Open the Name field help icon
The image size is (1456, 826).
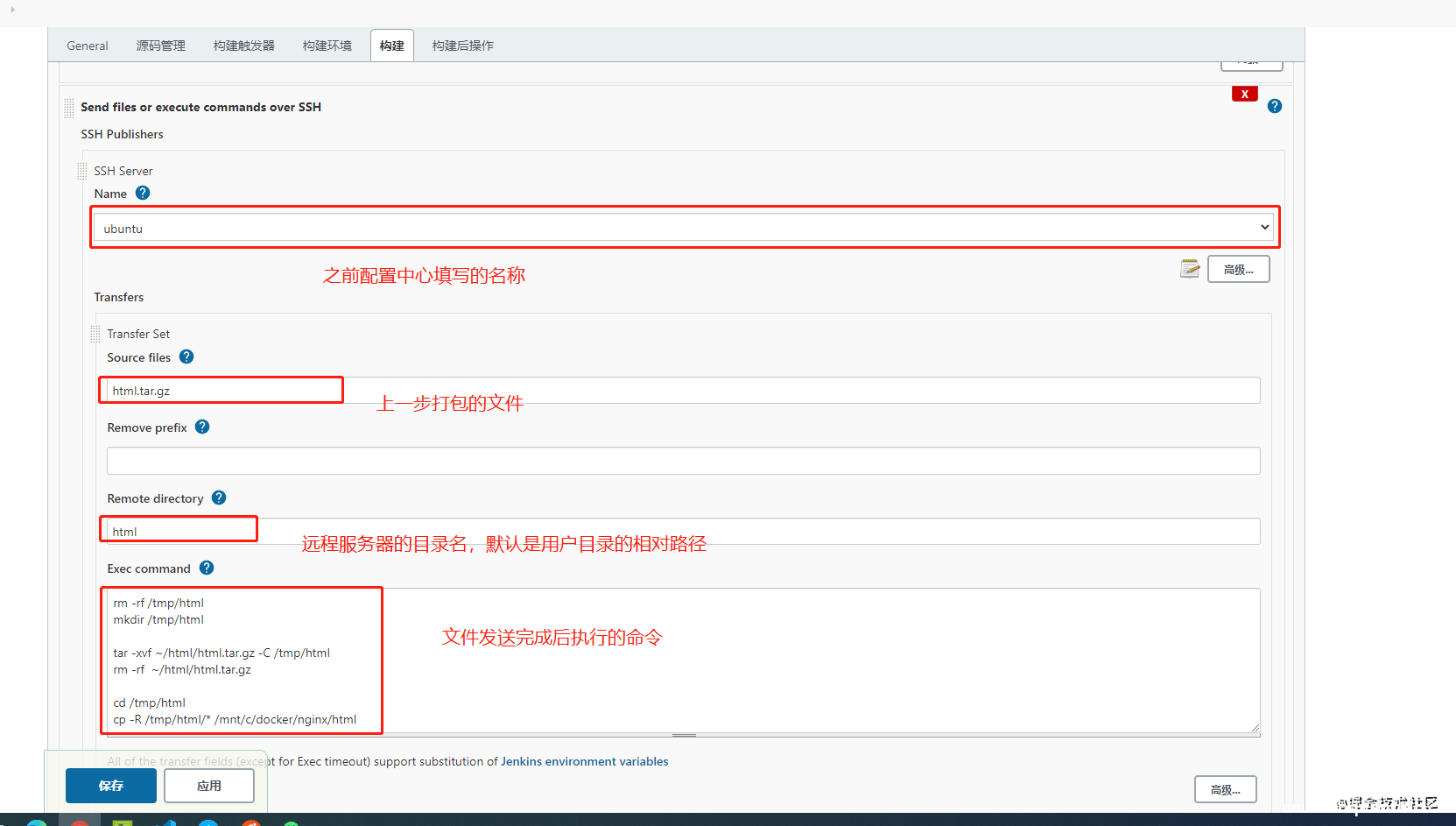point(143,193)
